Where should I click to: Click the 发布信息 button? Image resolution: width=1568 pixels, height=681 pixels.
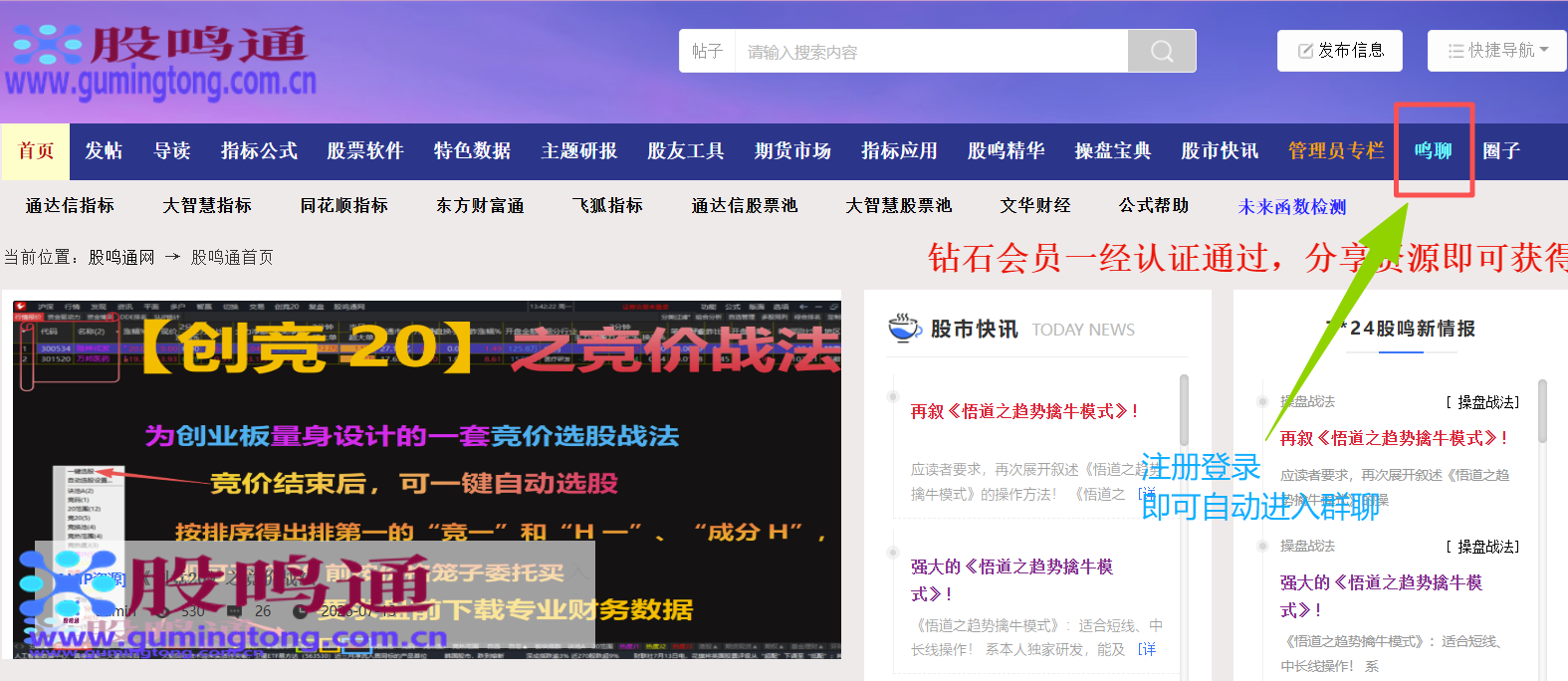point(1340,51)
